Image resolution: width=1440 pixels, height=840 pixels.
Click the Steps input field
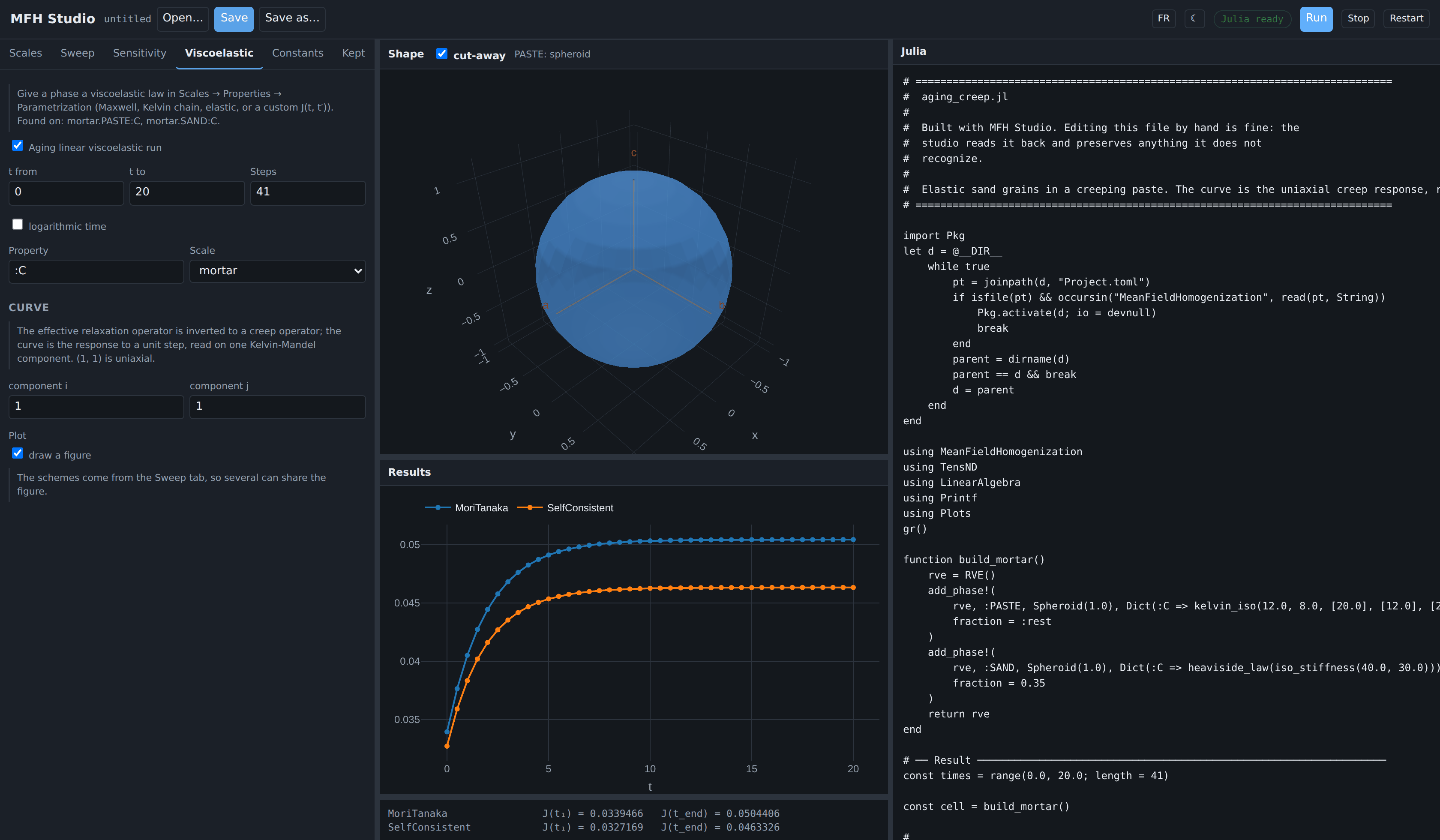pos(308,192)
